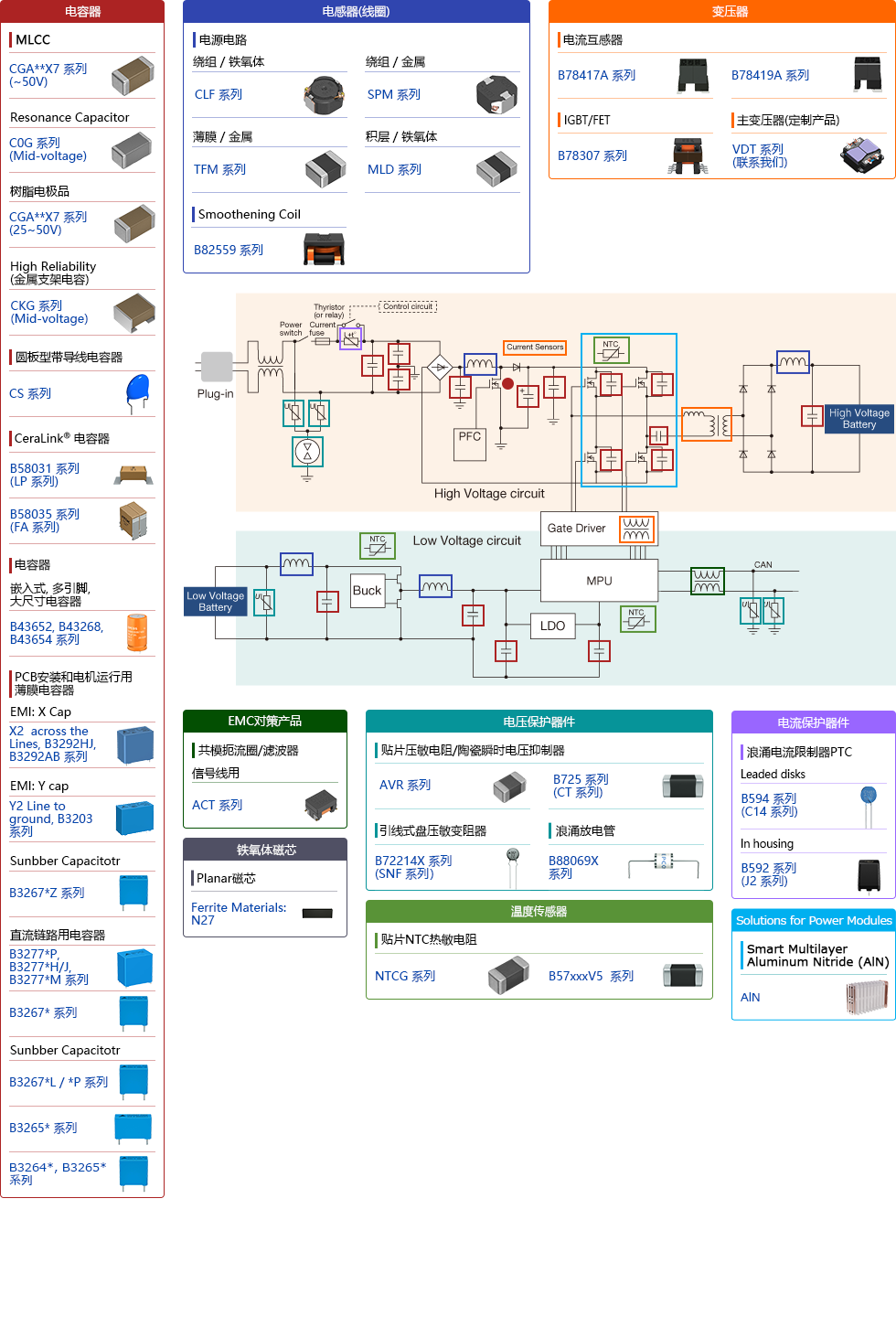Open B43652, B43268, B43654 series link

(x=56, y=633)
